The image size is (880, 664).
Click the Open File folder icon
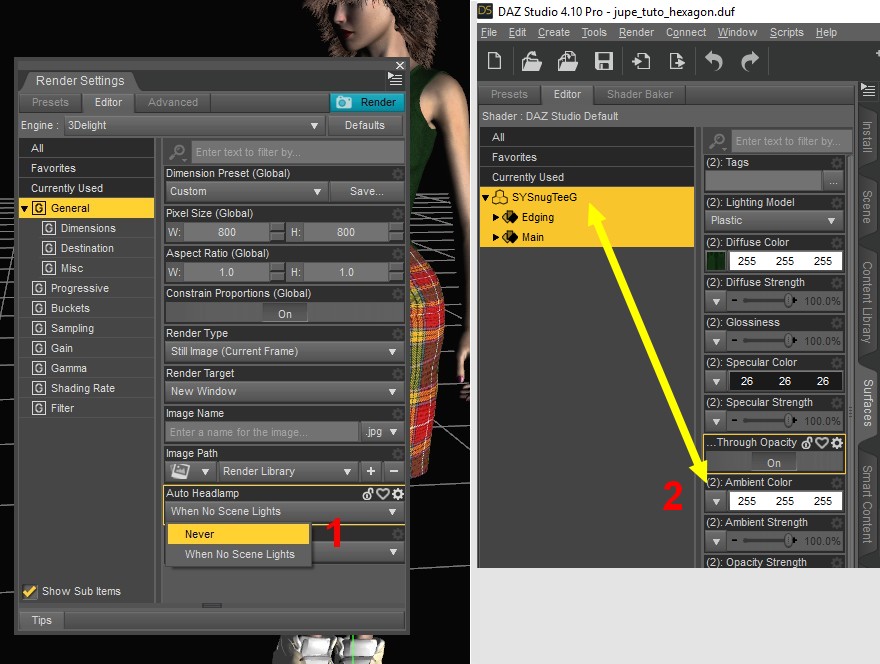[531, 61]
